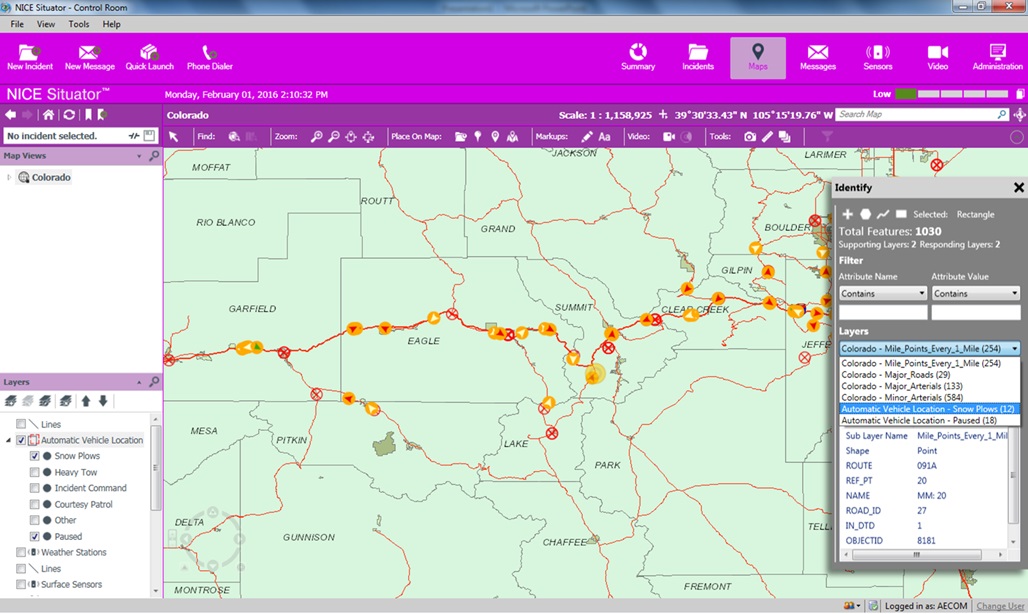Enable the Weather Stations layer
This screenshot has width=1028, height=614.
click(x=21, y=552)
